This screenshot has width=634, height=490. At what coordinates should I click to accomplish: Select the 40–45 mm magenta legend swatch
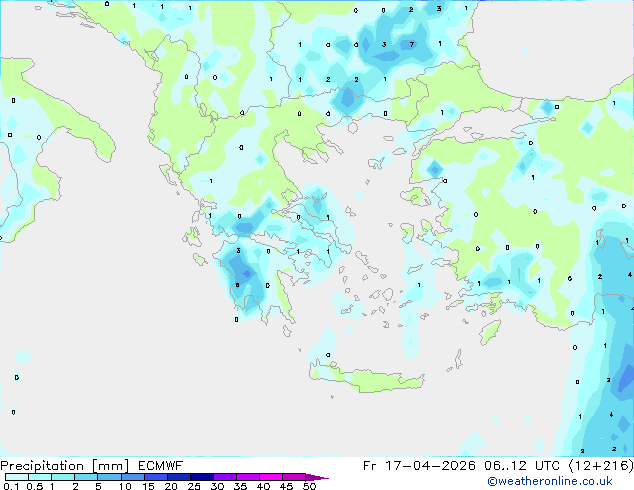(271, 477)
